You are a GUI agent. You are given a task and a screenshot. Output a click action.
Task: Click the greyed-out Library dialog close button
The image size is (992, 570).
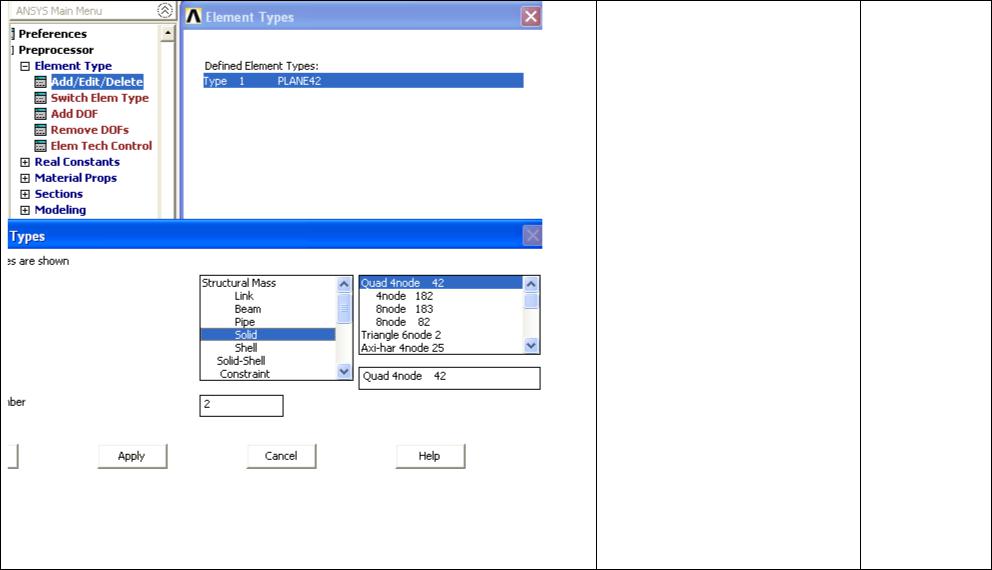click(x=532, y=236)
